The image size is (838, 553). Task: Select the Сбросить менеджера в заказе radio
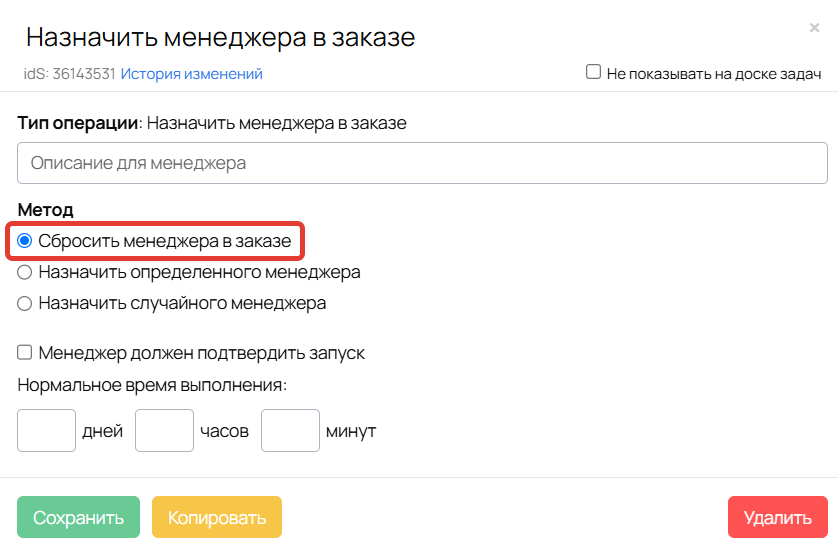(25, 241)
